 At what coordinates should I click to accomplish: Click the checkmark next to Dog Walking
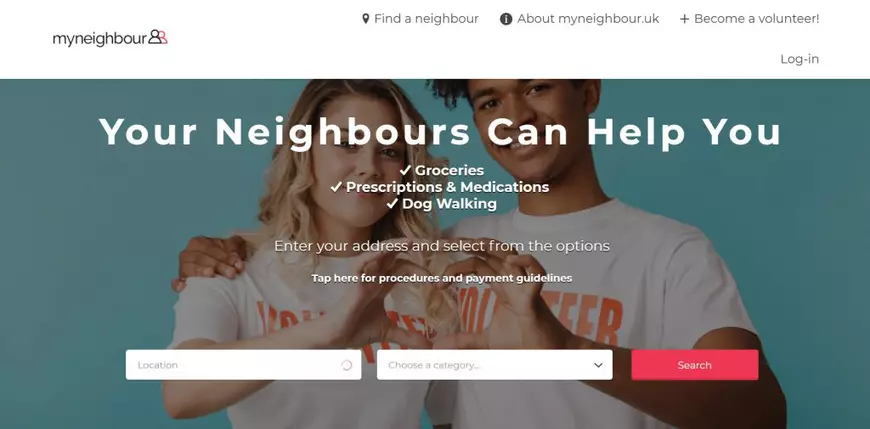(392, 204)
